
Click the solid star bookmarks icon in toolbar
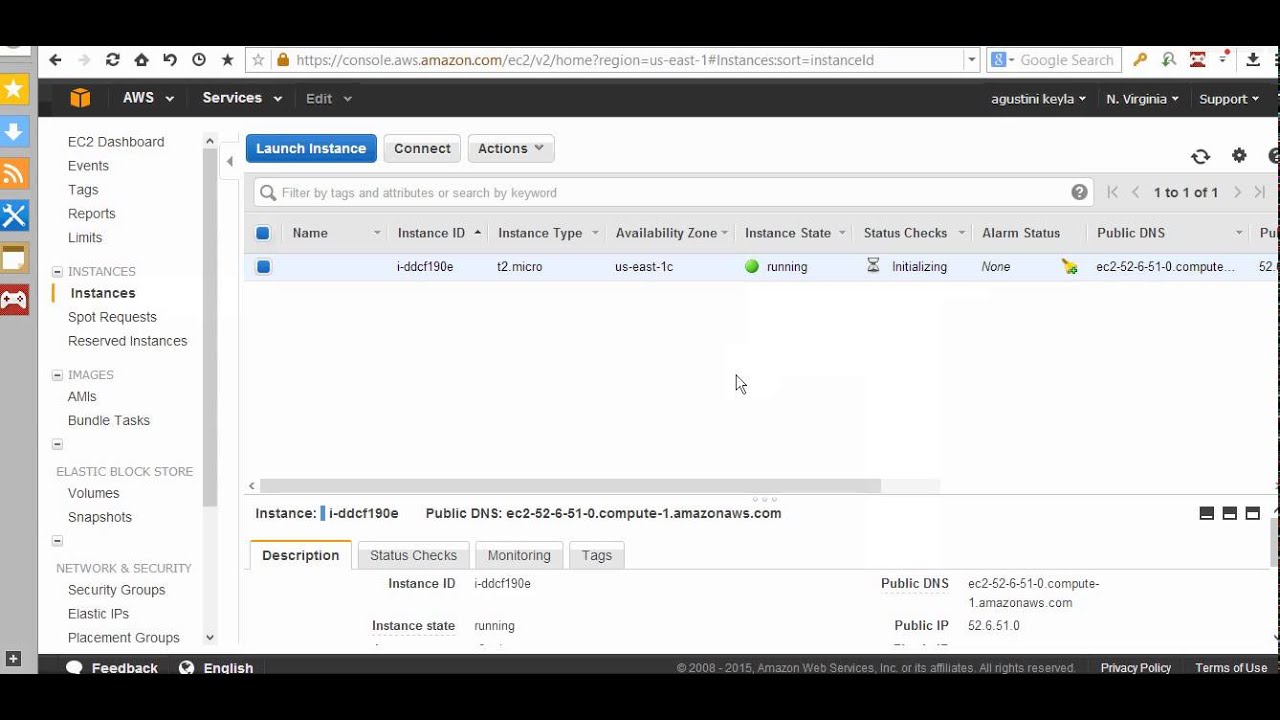click(x=227, y=60)
